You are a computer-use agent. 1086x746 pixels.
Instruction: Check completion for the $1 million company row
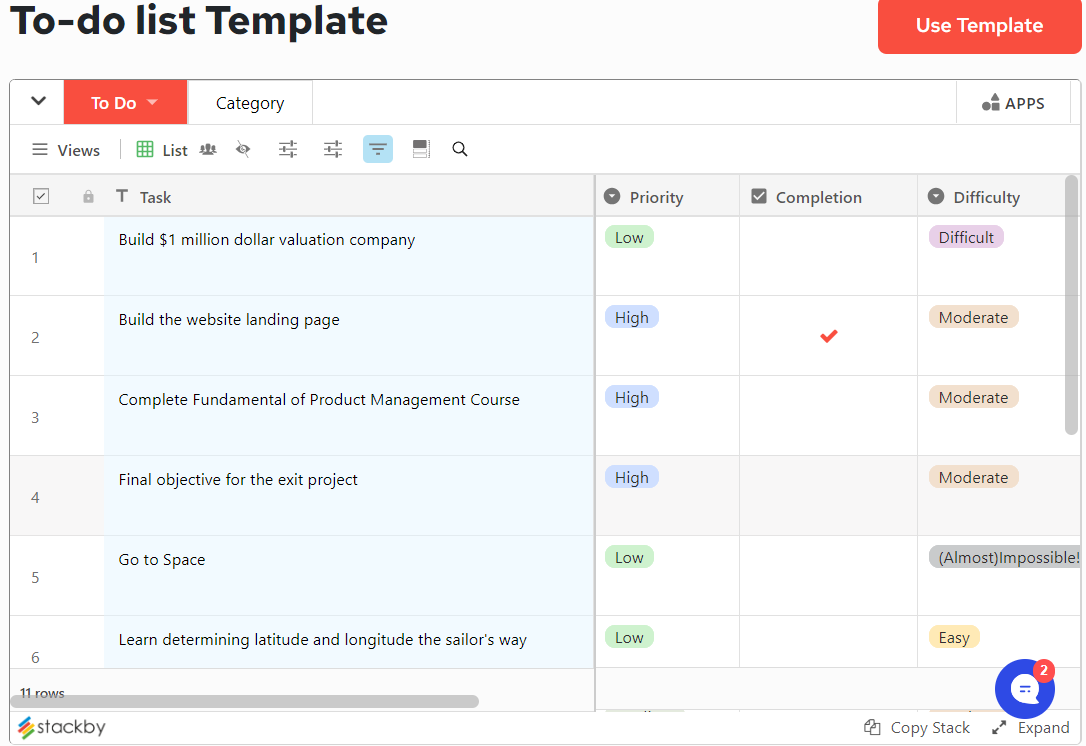click(x=828, y=256)
